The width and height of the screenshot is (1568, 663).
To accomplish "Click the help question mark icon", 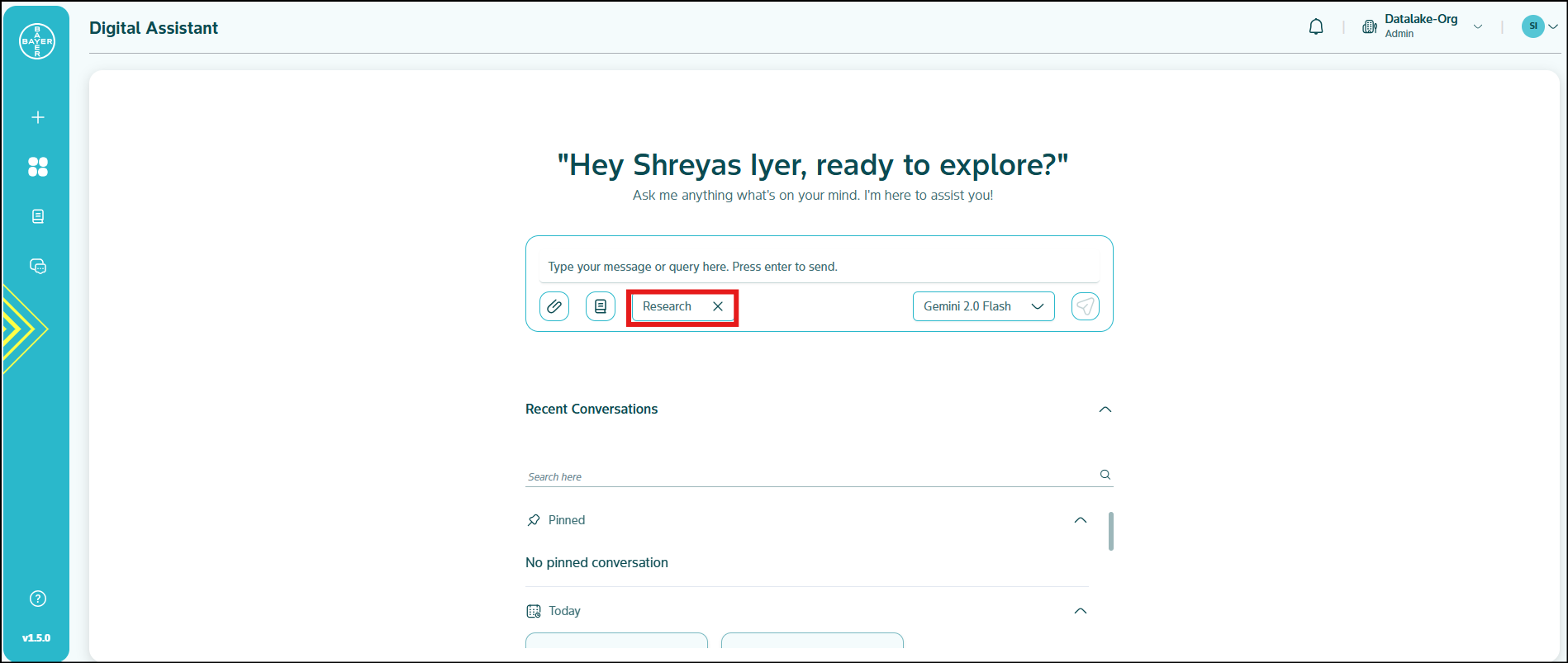I will [38, 599].
